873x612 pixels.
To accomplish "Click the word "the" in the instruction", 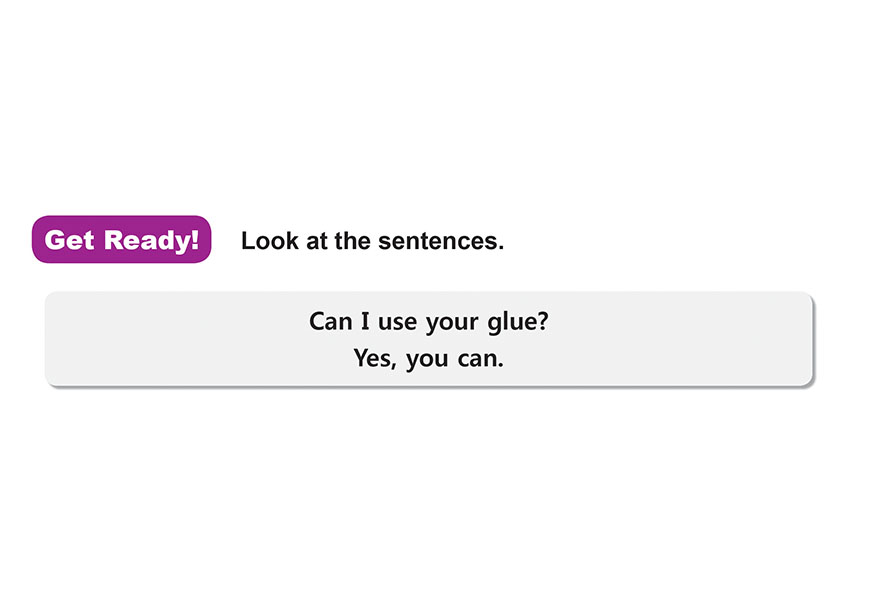I will 352,241.
